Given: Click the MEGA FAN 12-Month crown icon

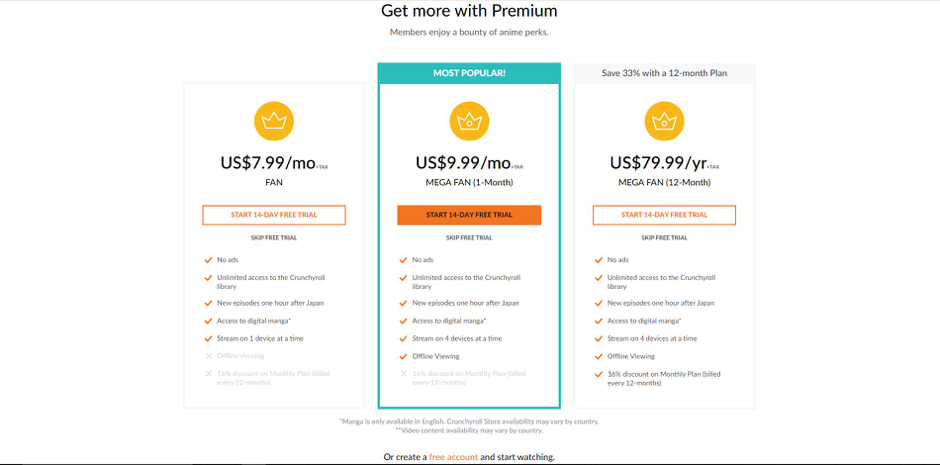Looking at the screenshot, I should click(664, 121).
